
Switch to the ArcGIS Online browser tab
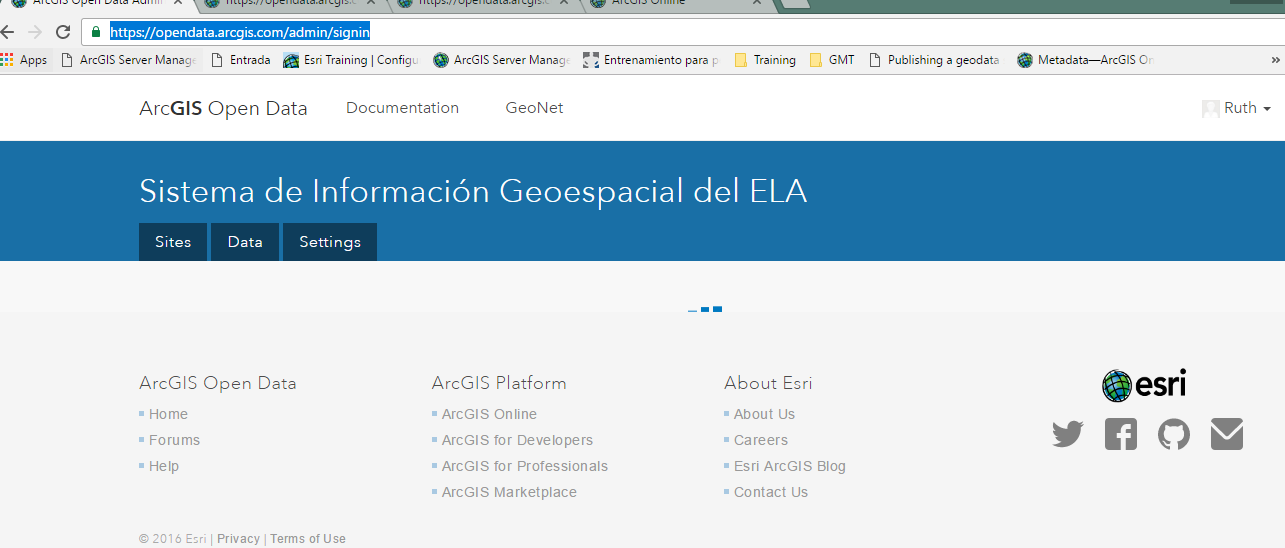pos(676,4)
